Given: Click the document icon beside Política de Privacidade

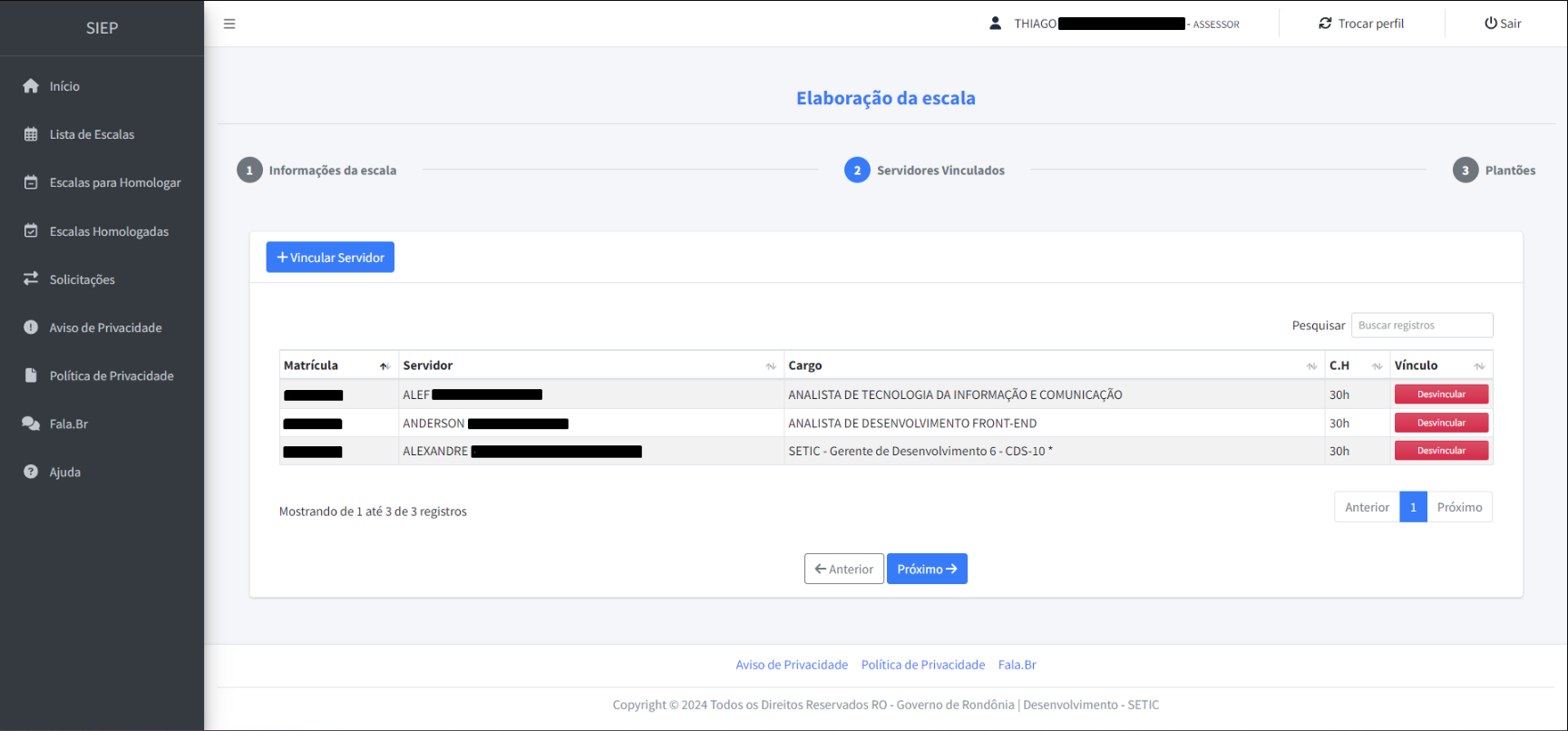Looking at the screenshot, I should pos(31,375).
